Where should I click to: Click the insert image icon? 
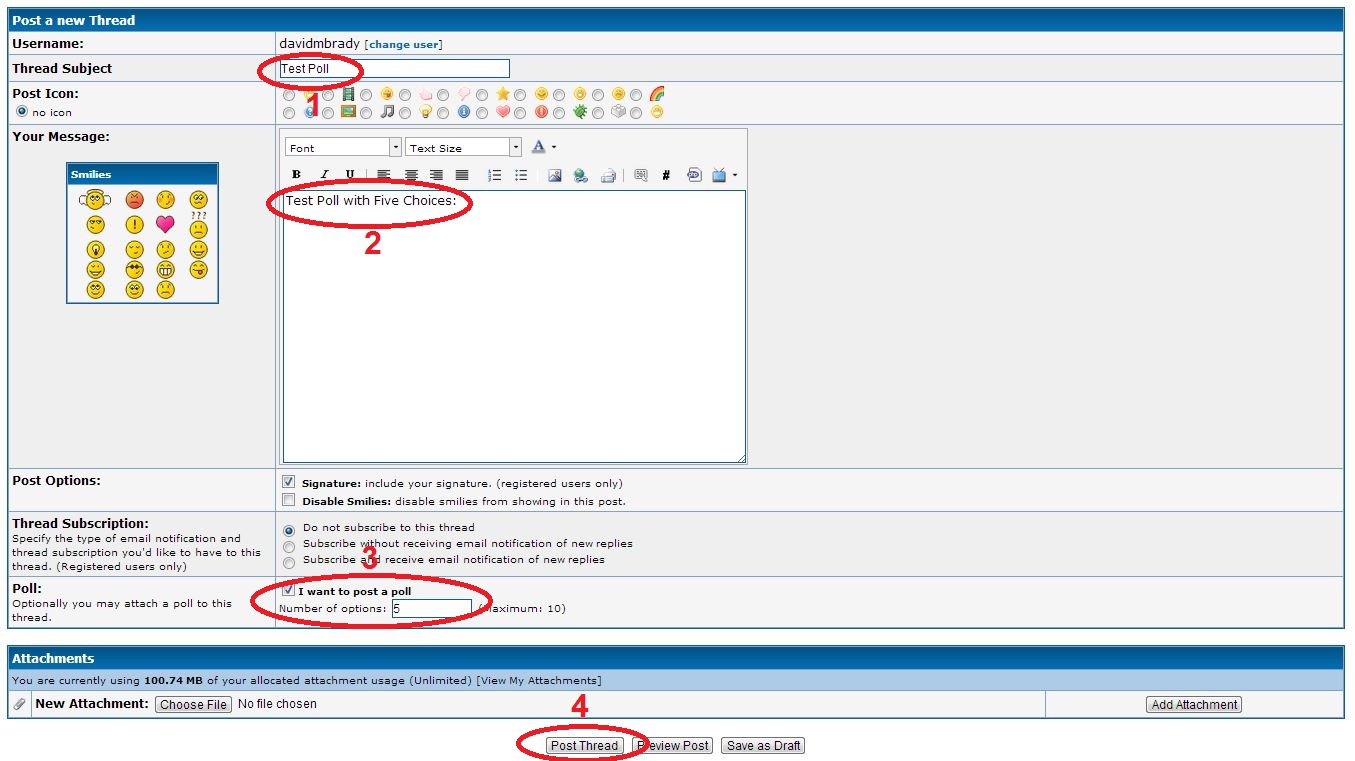[554, 175]
